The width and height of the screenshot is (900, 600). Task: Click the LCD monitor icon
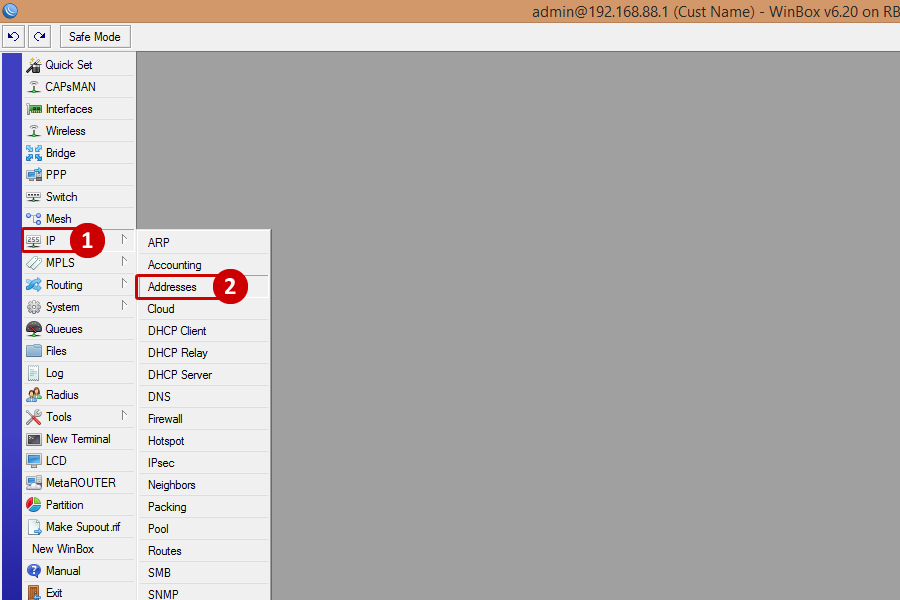pos(34,461)
